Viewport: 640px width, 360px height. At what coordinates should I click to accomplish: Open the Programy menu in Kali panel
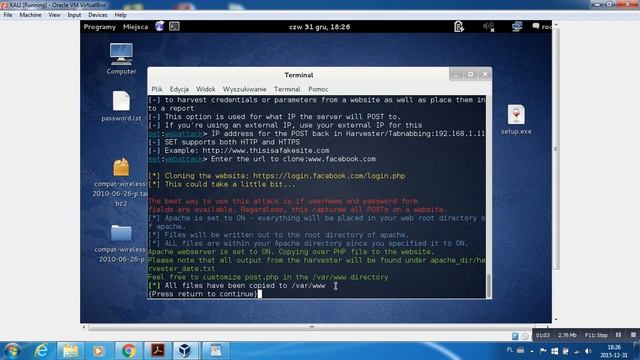pyautogui.click(x=100, y=27)
